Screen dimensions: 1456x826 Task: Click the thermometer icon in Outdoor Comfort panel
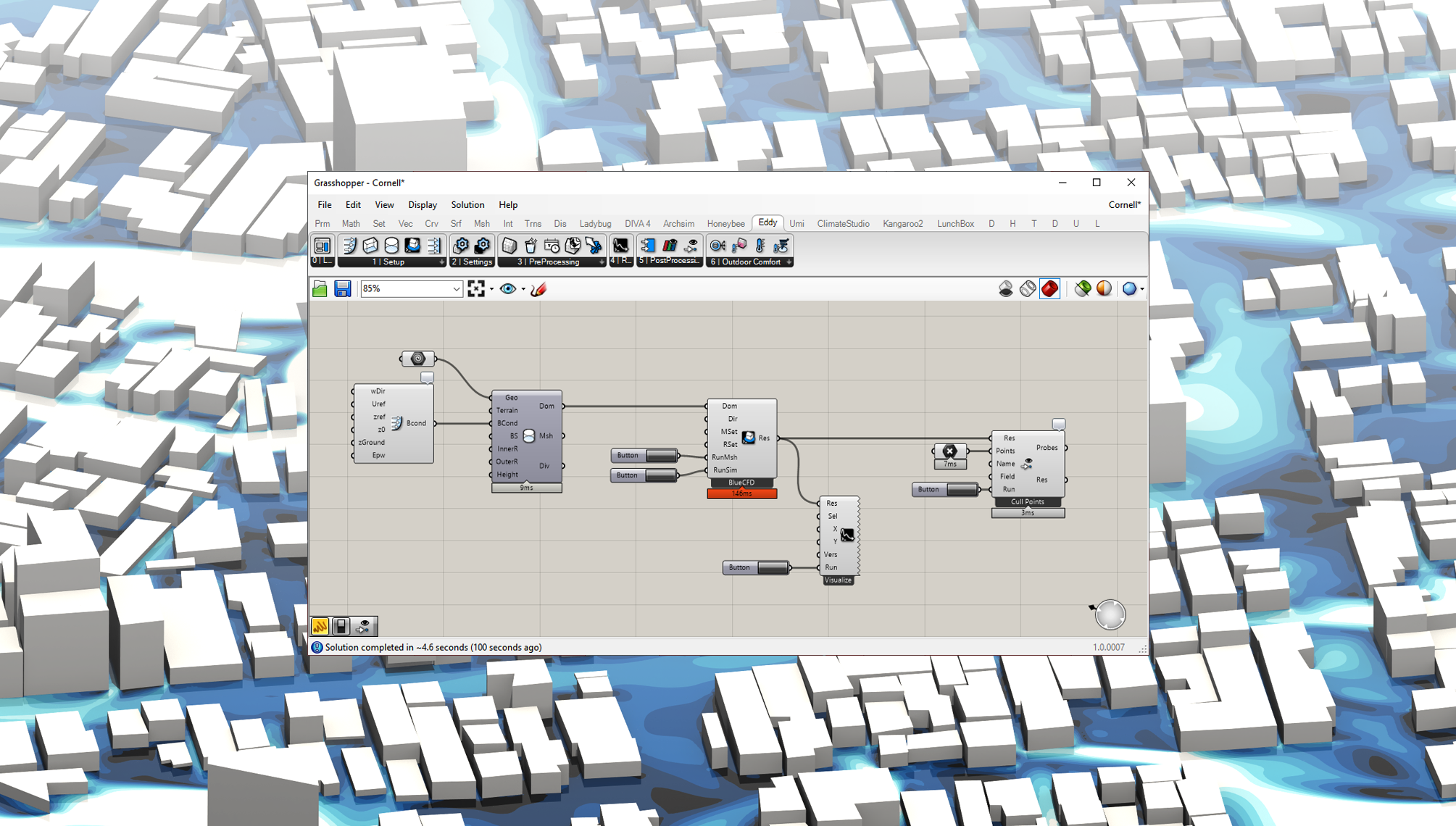(x=759, y=246)
